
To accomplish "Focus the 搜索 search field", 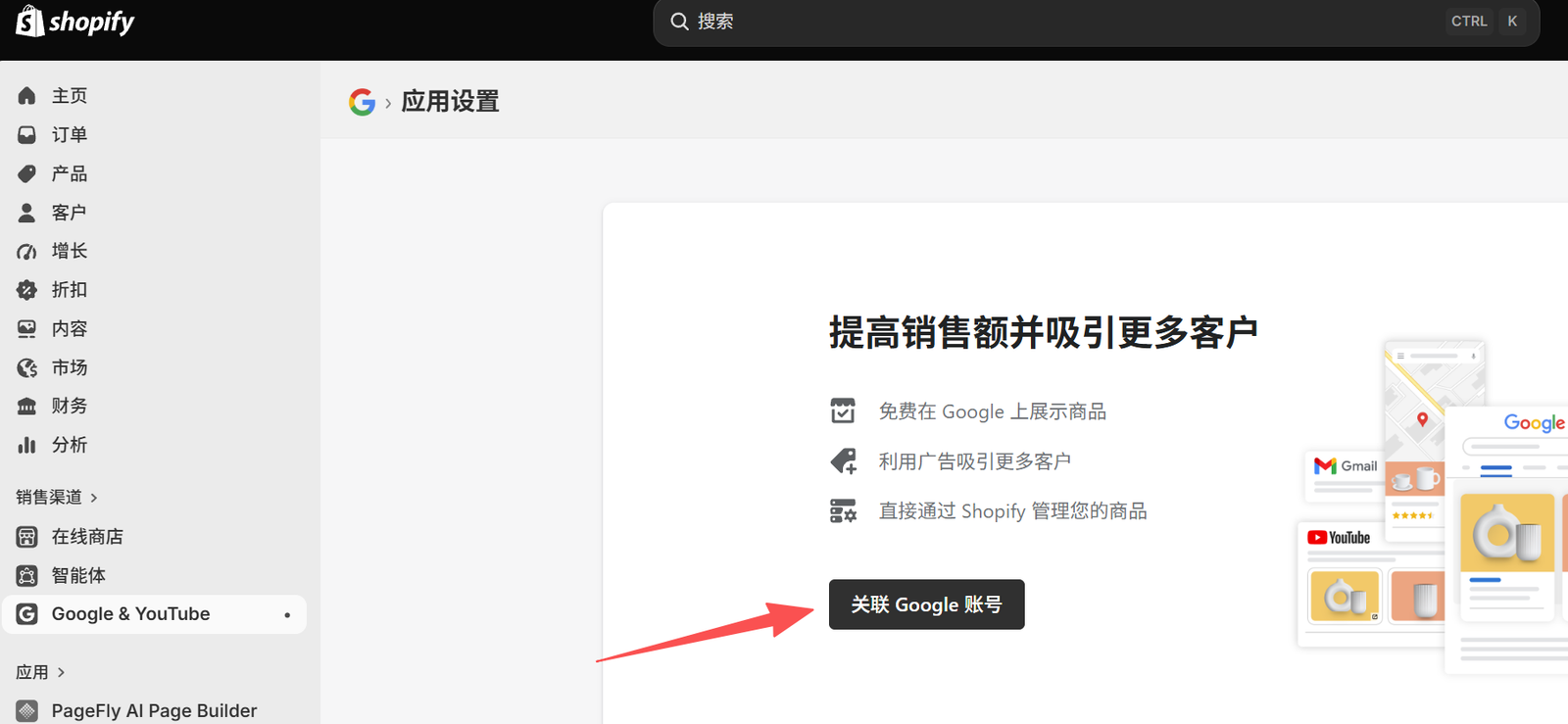I will 1096,22.
